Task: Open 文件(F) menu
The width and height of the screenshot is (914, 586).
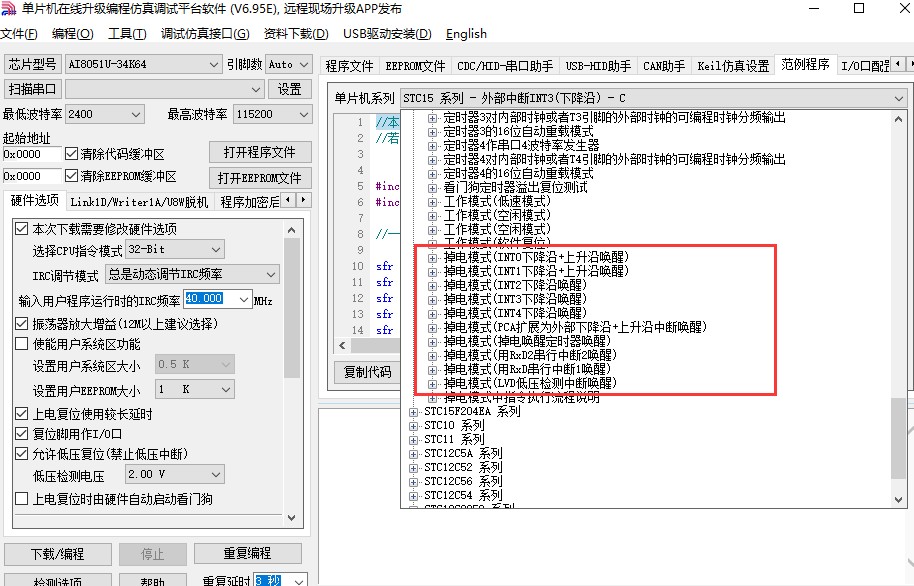Action: [19, 34]
